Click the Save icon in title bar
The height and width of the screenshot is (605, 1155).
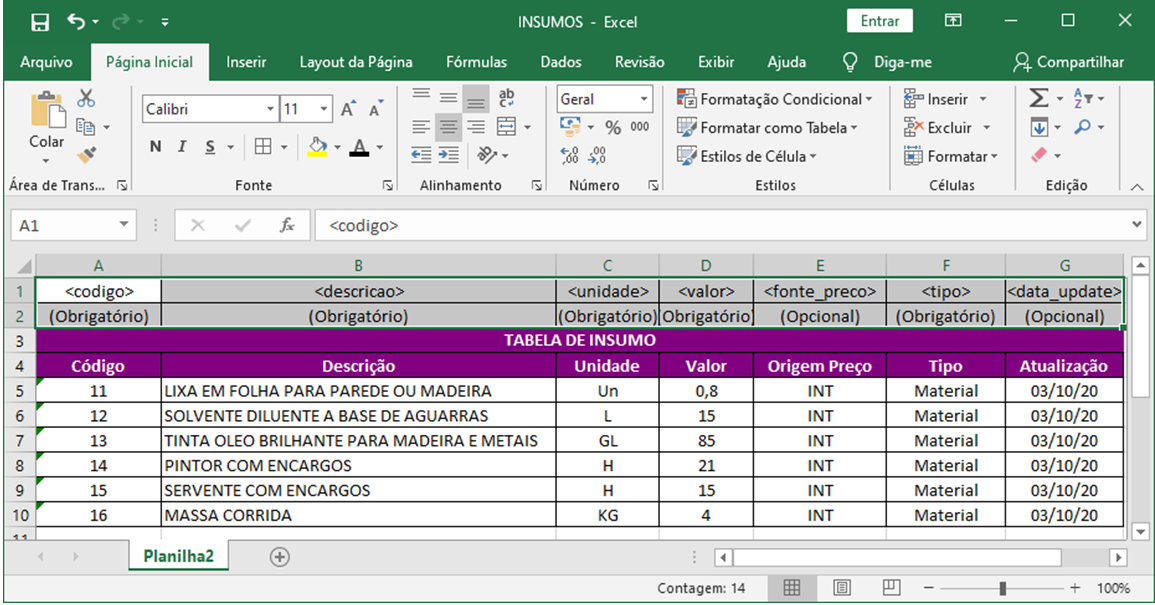pyautogui.click(x=40, y=21)
